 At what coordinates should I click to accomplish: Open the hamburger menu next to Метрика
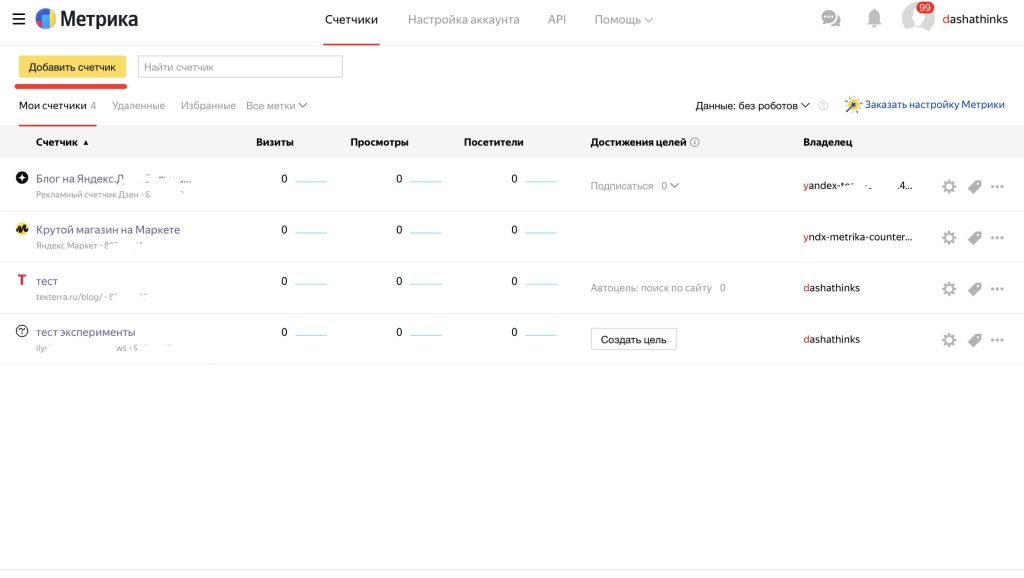coord(18,19)
